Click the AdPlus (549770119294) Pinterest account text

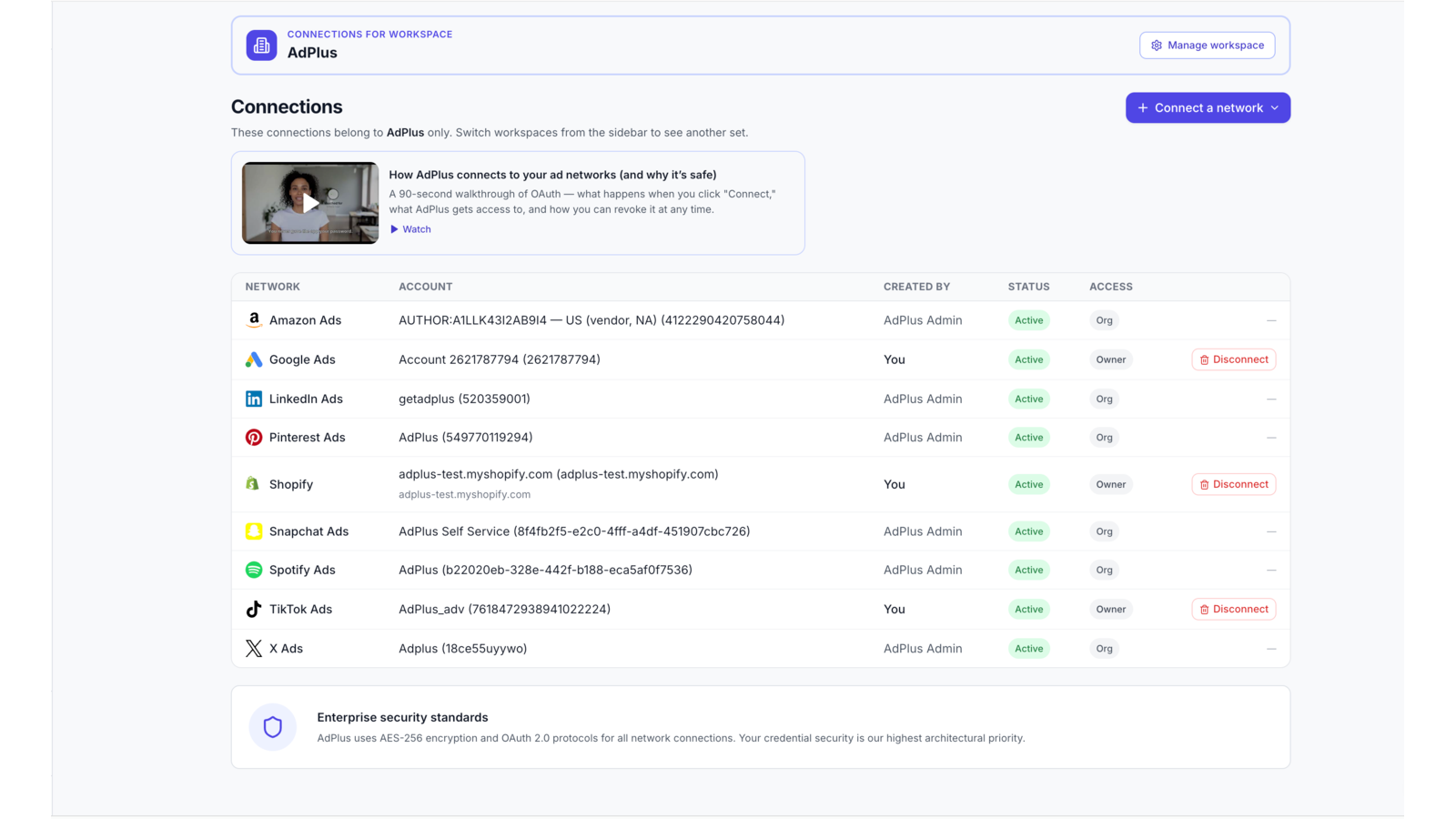(466, 438)
